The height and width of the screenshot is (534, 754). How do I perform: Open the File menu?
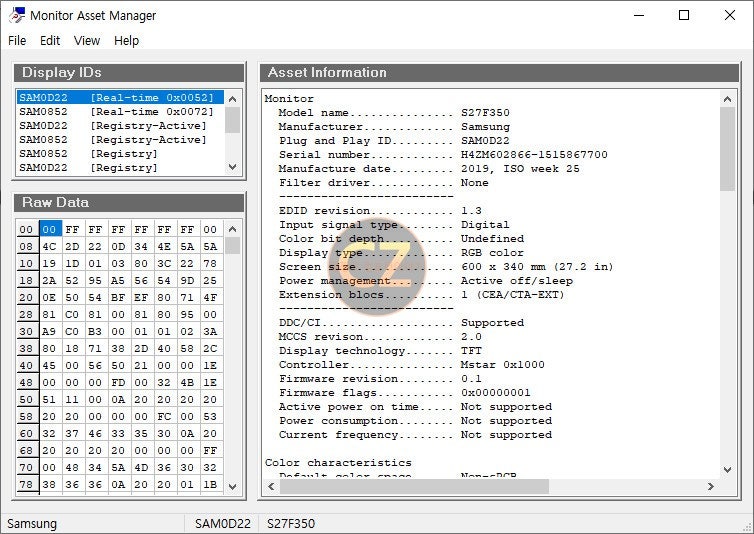point(17,41)
